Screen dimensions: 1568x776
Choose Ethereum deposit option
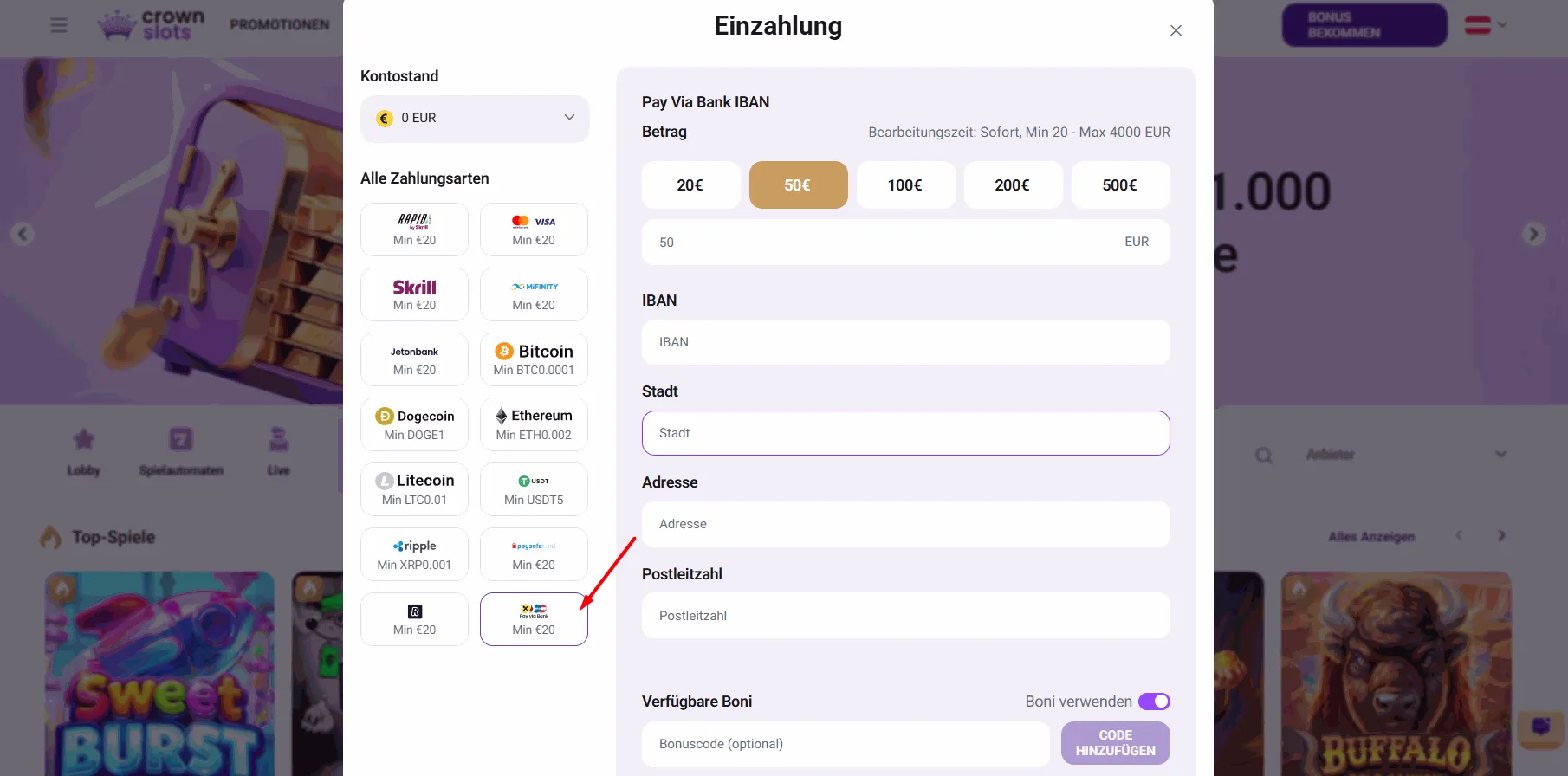coord(534,424)
